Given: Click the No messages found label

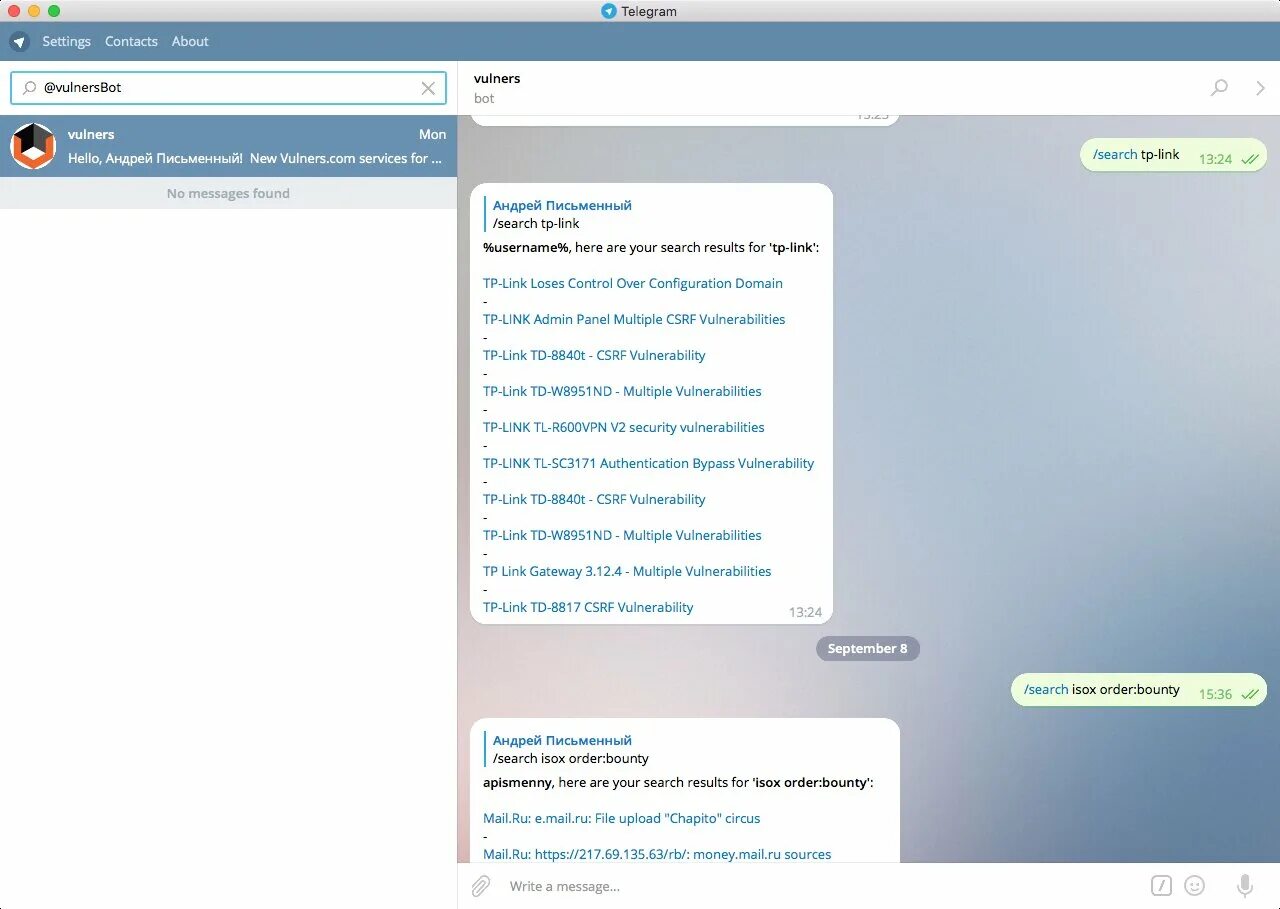Looking at the screenshot, I should click(x=228, y=193).
